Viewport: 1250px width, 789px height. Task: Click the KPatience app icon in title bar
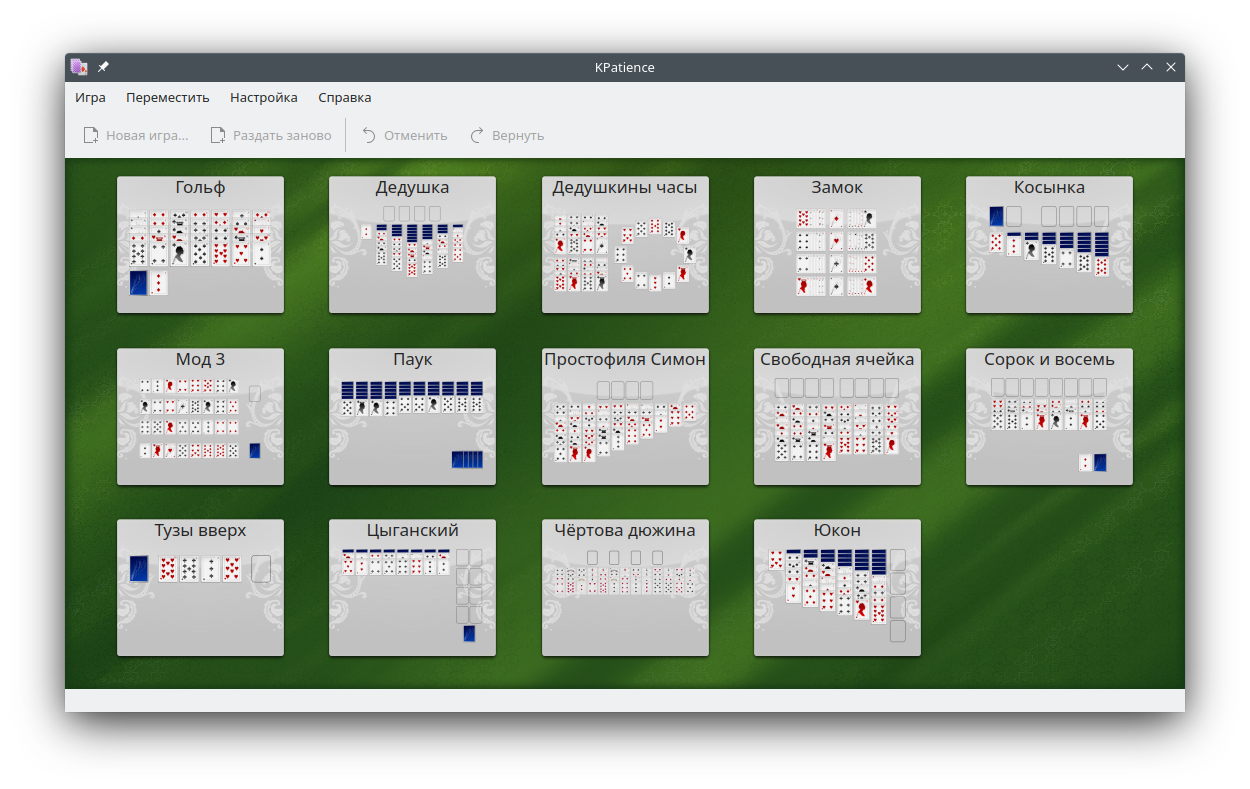pyautogui.click(x=79, y=67)
